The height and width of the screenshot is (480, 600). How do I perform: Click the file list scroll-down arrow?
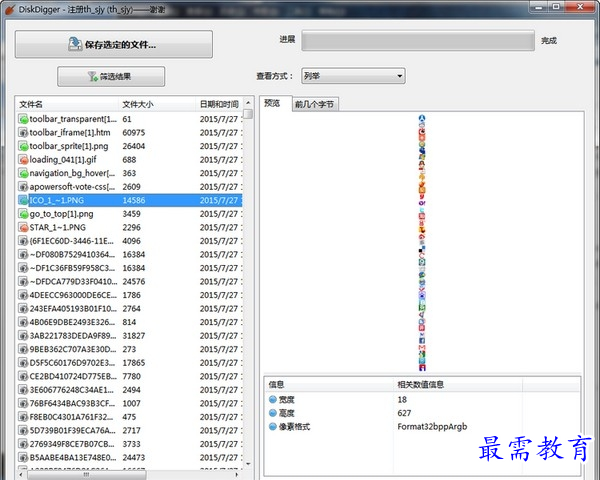pos(248,464)
